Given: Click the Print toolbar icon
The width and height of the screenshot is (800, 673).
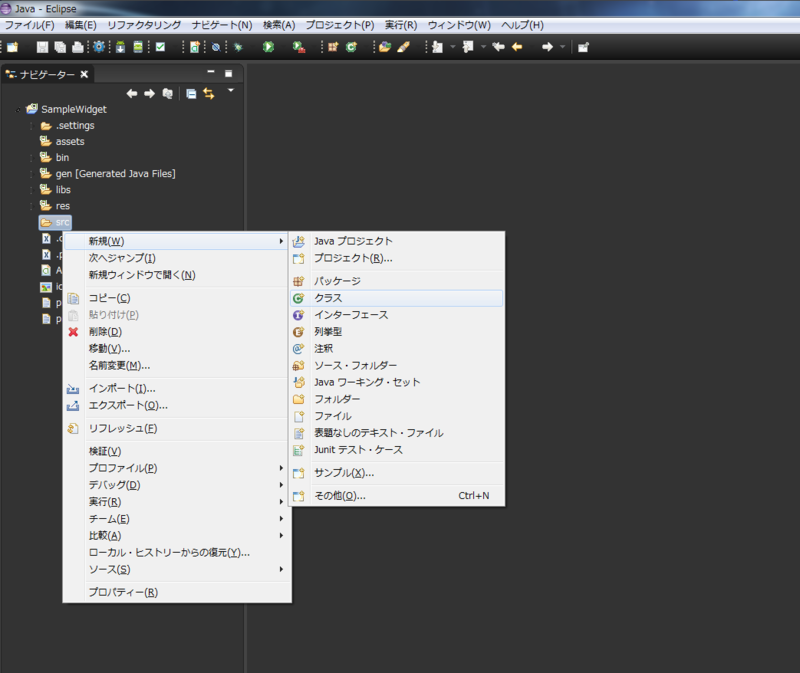Looking at the screenshot, I should pos(78,47).
